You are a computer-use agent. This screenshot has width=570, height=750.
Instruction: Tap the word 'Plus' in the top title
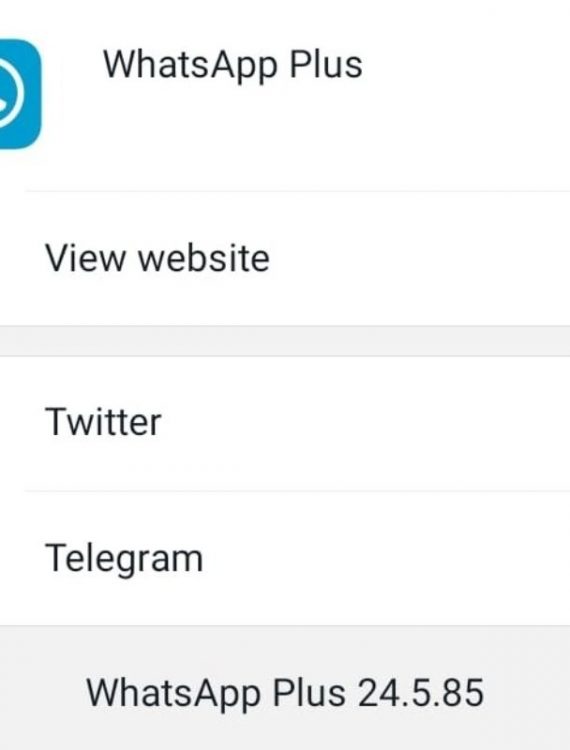click(x=326, y=65)
